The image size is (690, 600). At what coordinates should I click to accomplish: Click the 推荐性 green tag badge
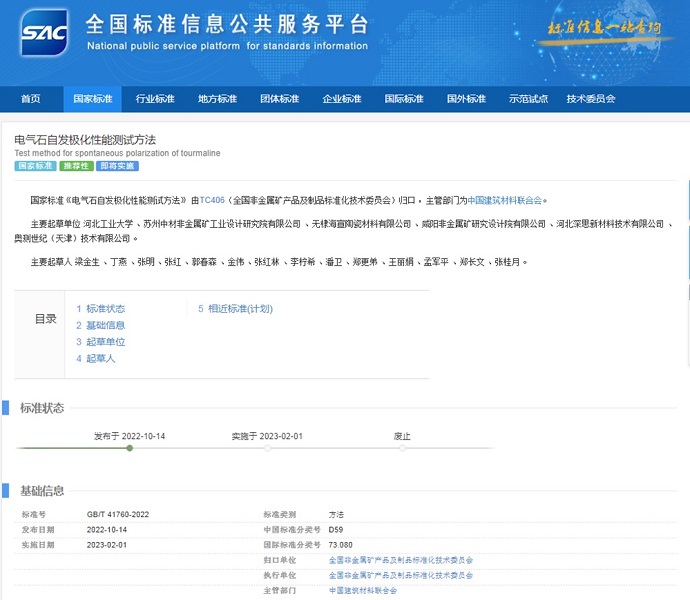click(77, 166)
